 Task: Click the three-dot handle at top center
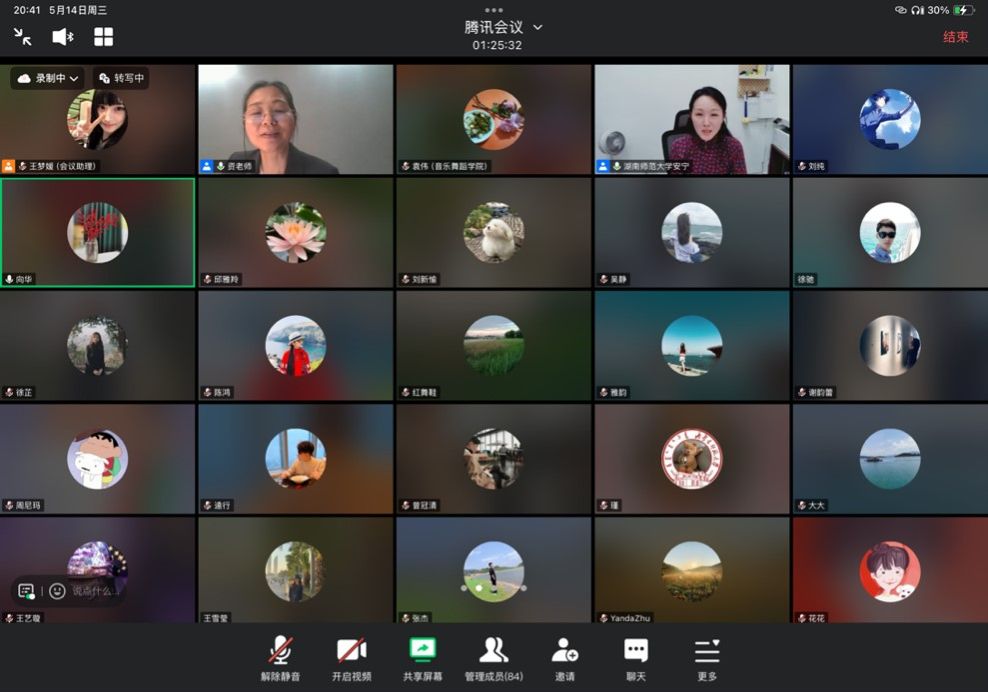click(x=493, y=9)
